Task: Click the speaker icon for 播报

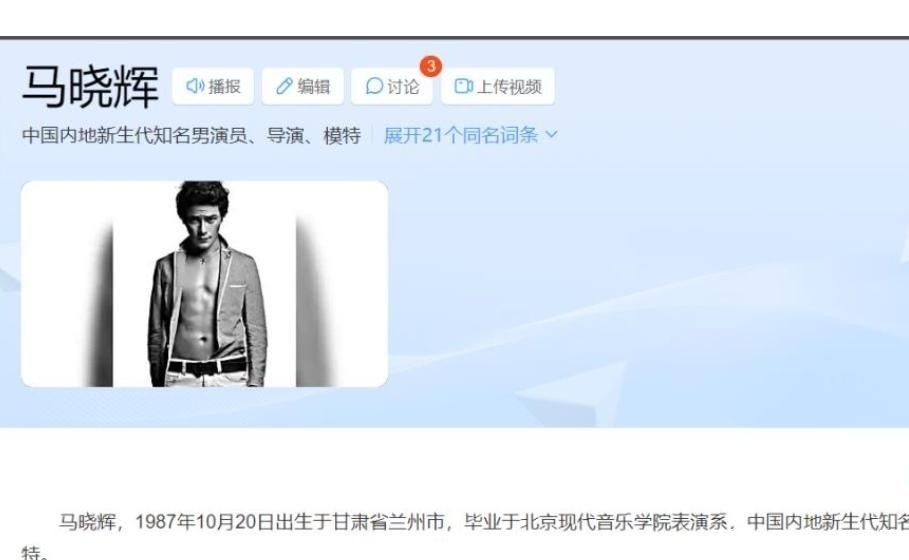Action: [195, 86]
